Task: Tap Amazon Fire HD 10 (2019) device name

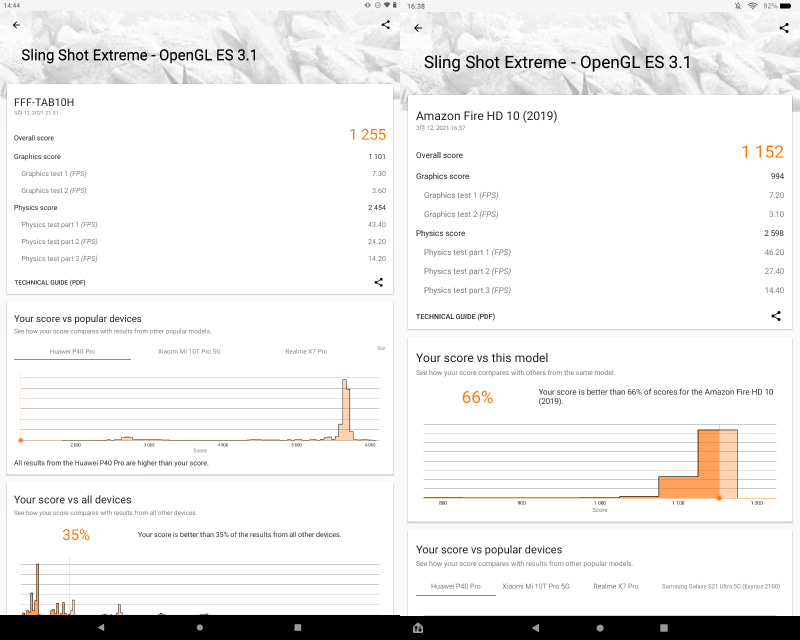Action: tap(486, 116)
